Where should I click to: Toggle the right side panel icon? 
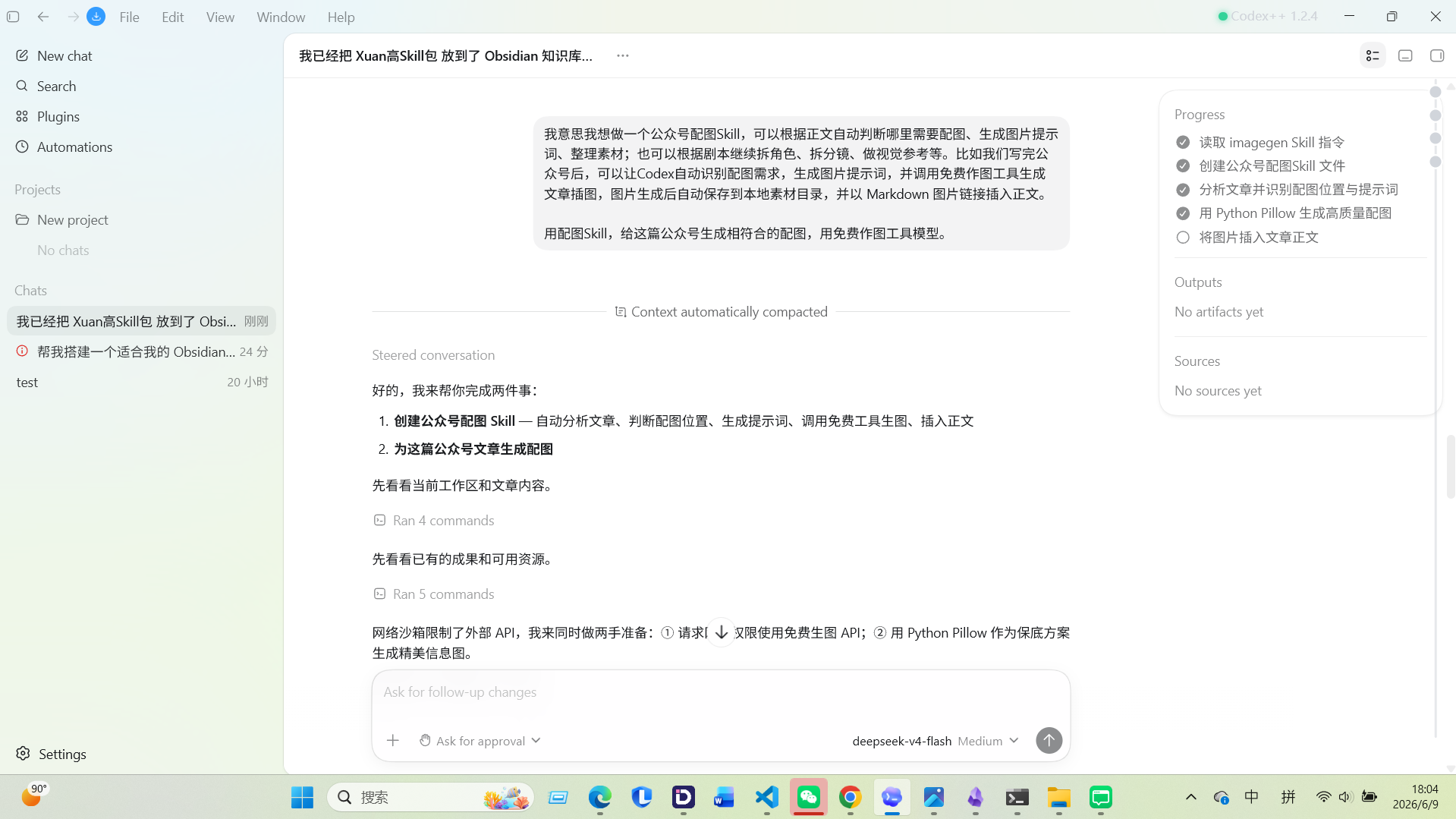tap(1437, 55)
